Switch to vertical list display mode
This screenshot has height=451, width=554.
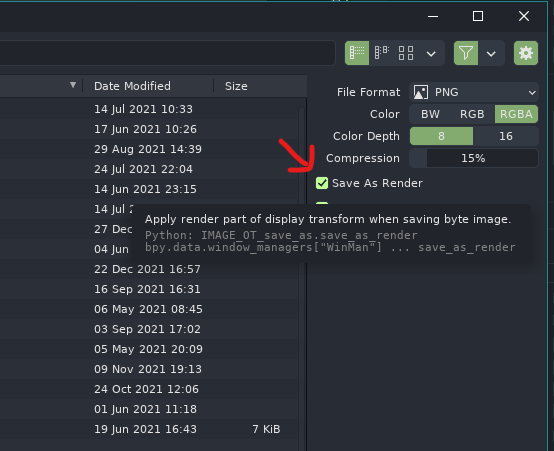click(357, 53)
